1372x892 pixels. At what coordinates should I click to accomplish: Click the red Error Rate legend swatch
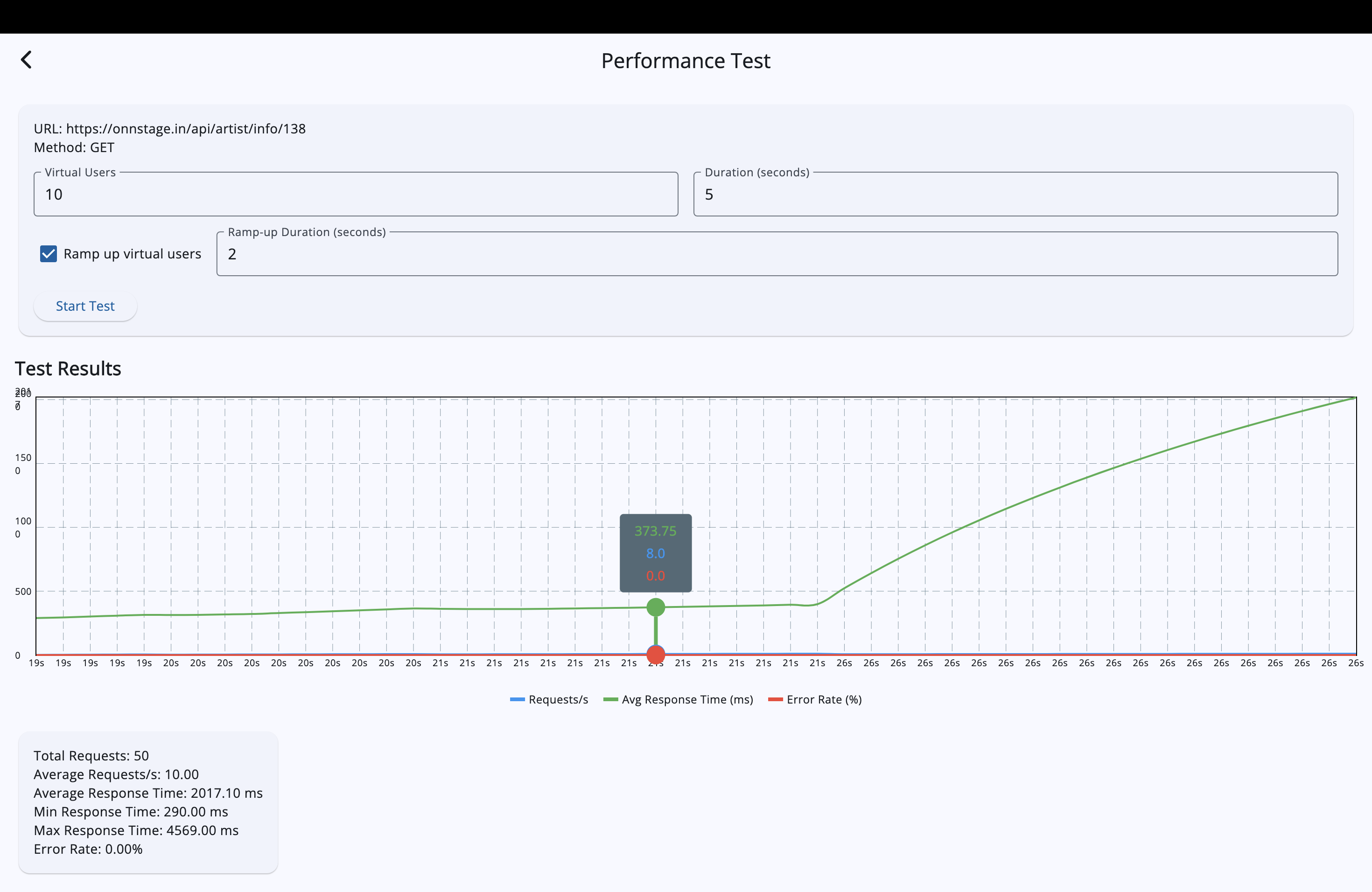click(x=775, y=699)
